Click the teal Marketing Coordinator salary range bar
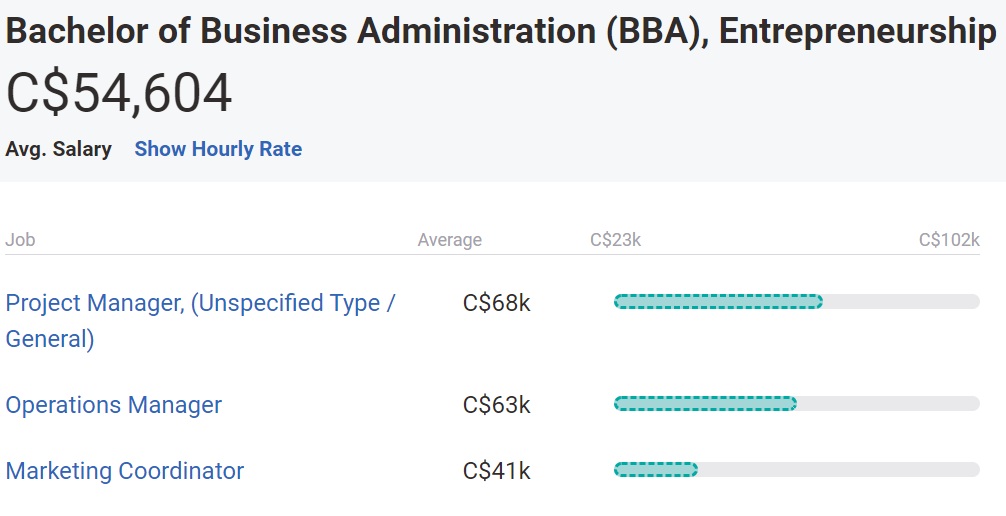This screenshot has height=516, width=1006. tap(655, 470)
